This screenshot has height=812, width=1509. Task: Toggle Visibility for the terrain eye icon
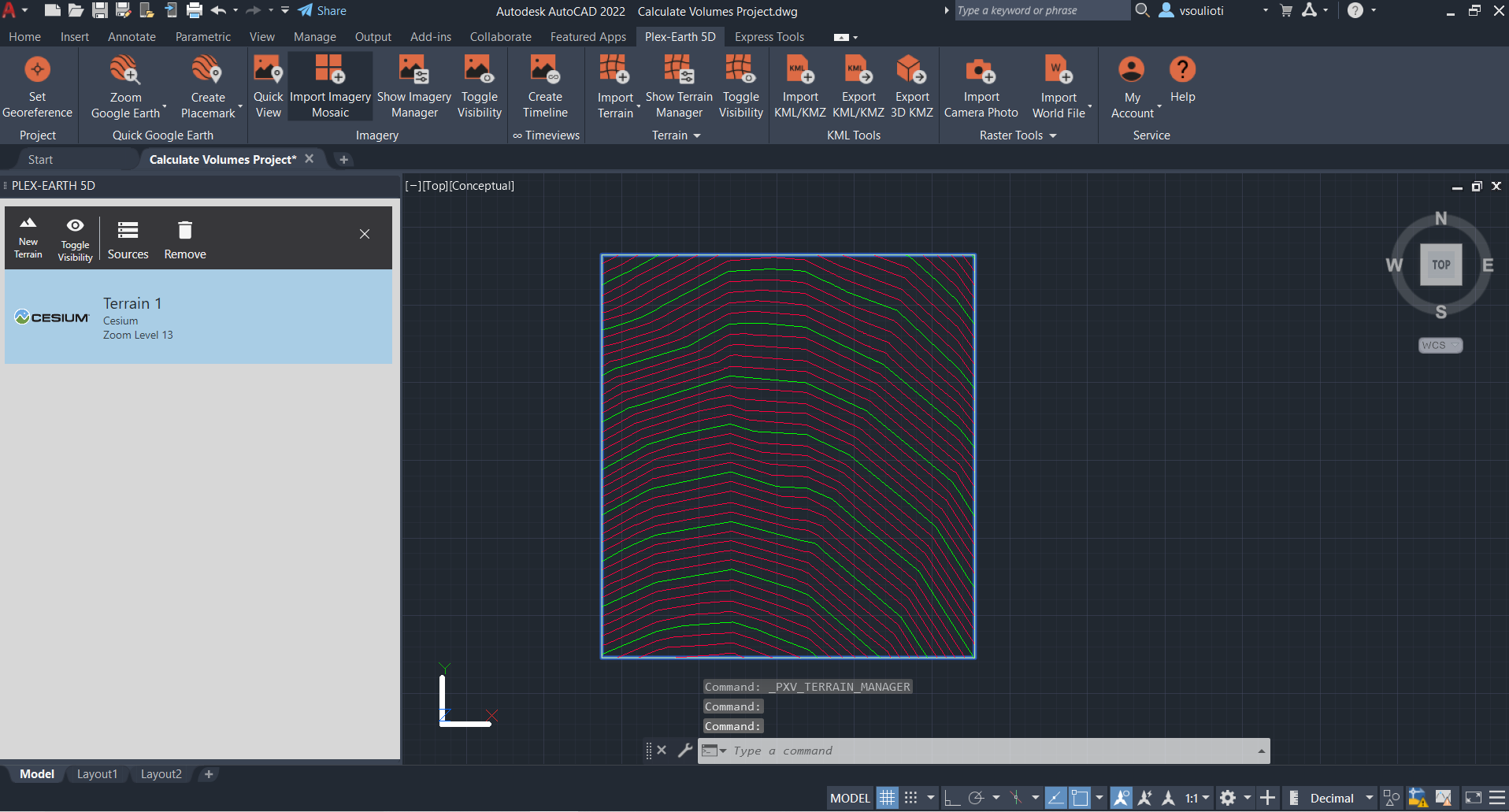point(75,236)
